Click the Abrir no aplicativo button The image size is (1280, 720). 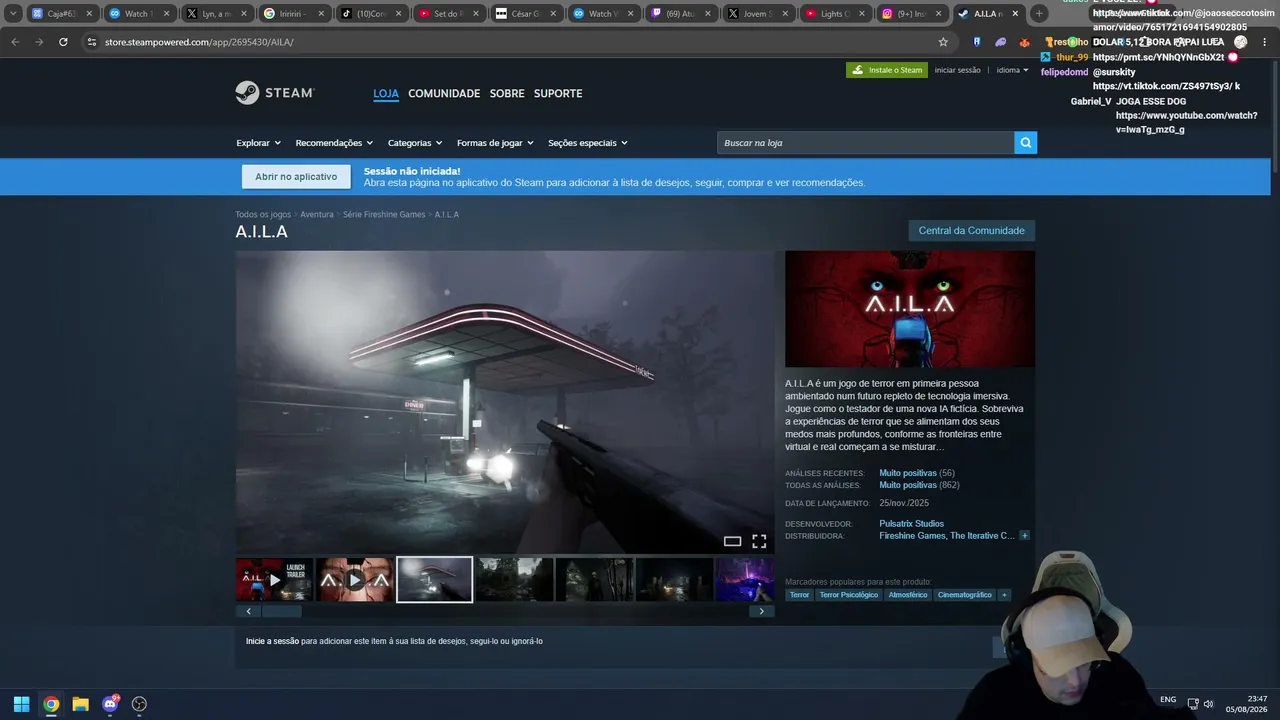pos(296,177)
